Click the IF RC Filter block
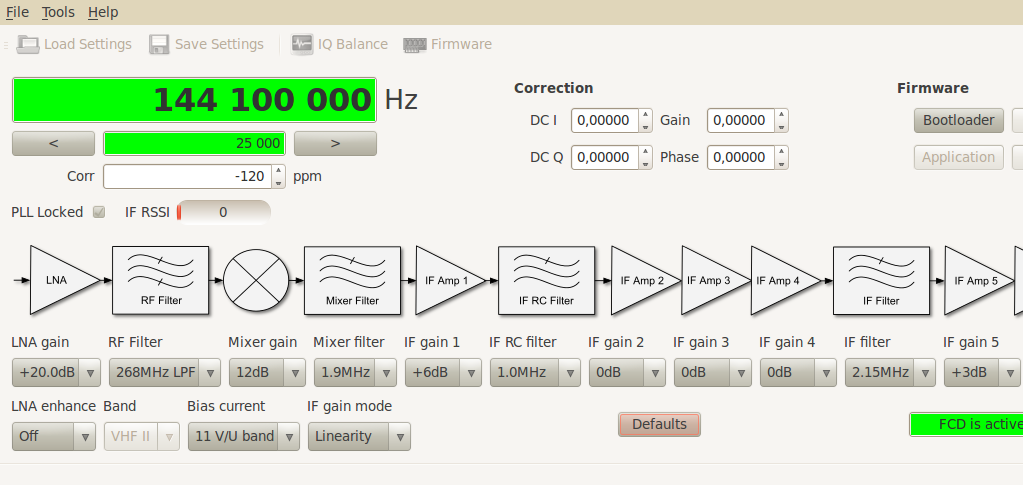This screenshot has height=485, width=1023. click(546, 280)
